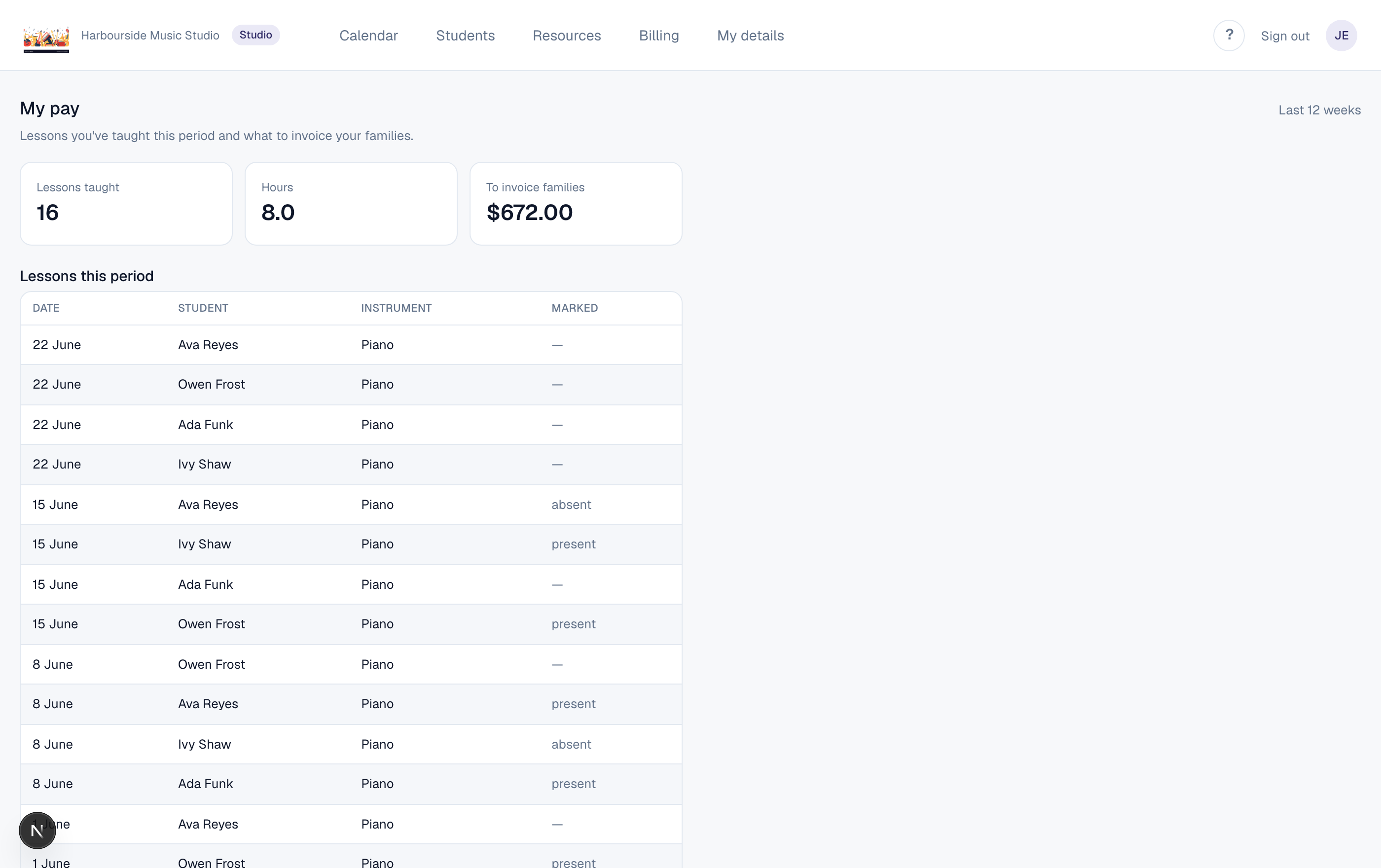Image resolution: width=1381 pixels, height=868 pixels.
Task: Navigate to My details
Action: click(x=750, y=36)
